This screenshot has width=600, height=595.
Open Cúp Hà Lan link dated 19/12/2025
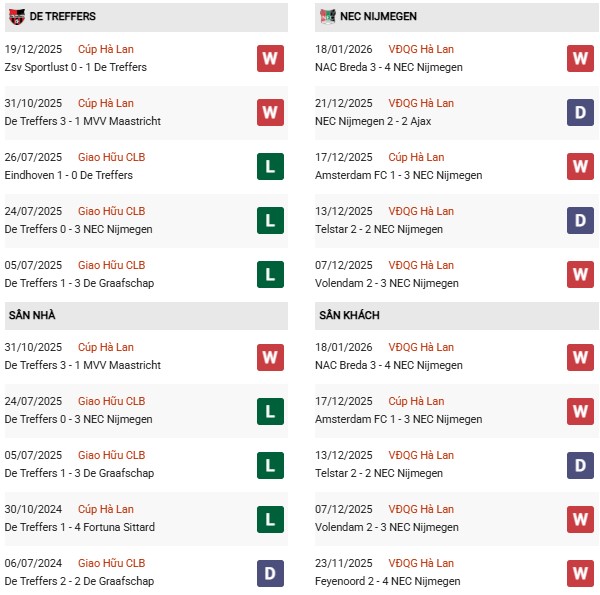point(106,50)
